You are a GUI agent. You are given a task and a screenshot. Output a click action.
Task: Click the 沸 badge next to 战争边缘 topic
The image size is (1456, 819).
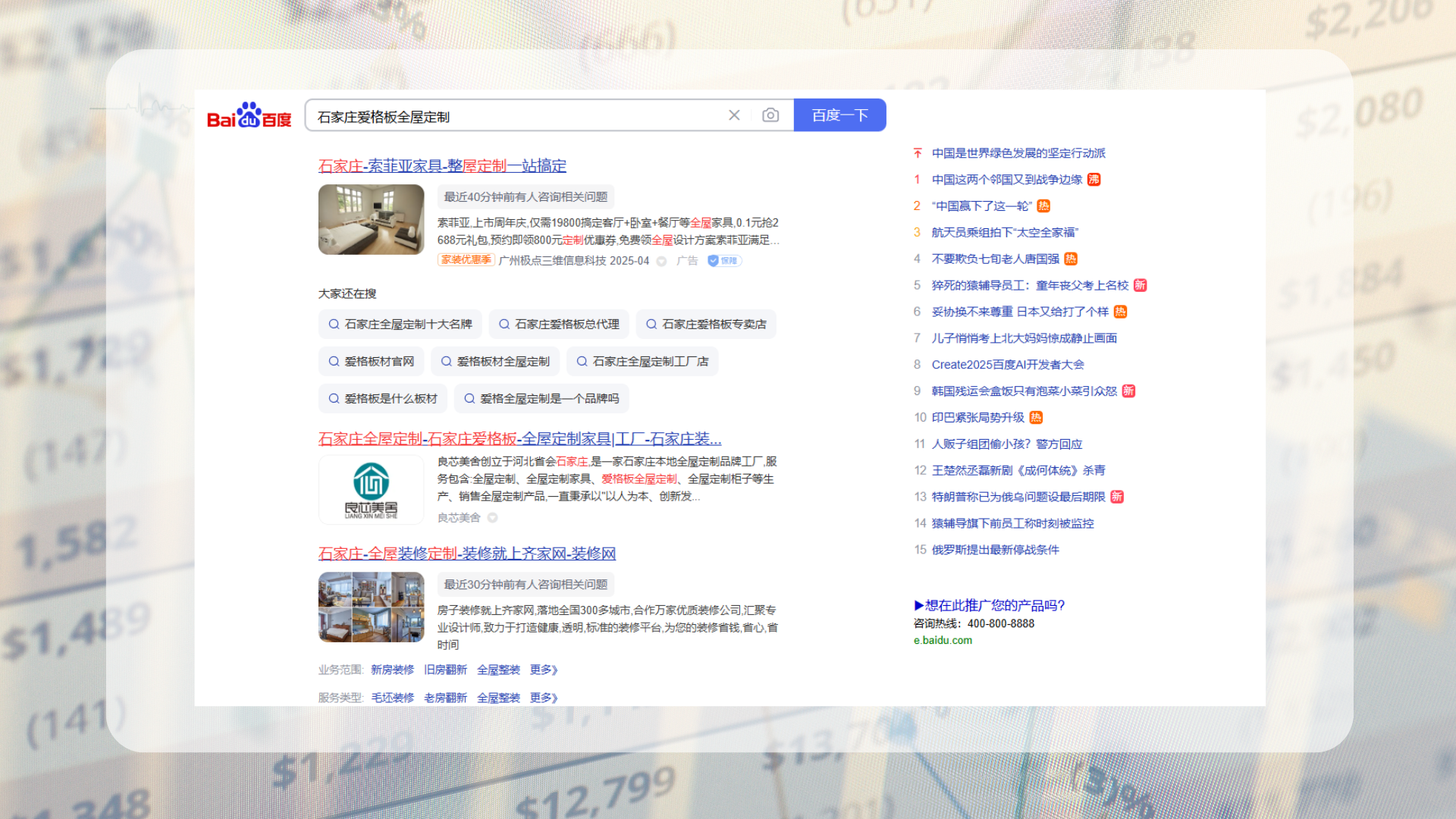[1094, 180]
